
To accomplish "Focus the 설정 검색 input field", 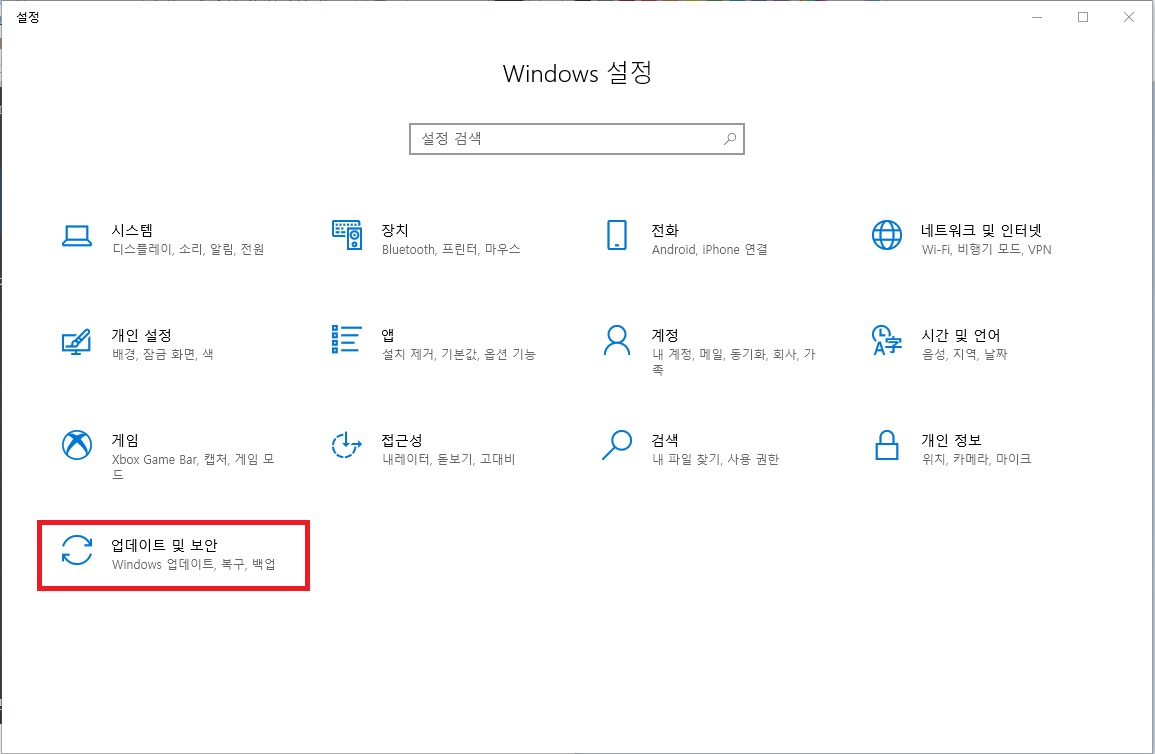I will click(x=577, y=138).
